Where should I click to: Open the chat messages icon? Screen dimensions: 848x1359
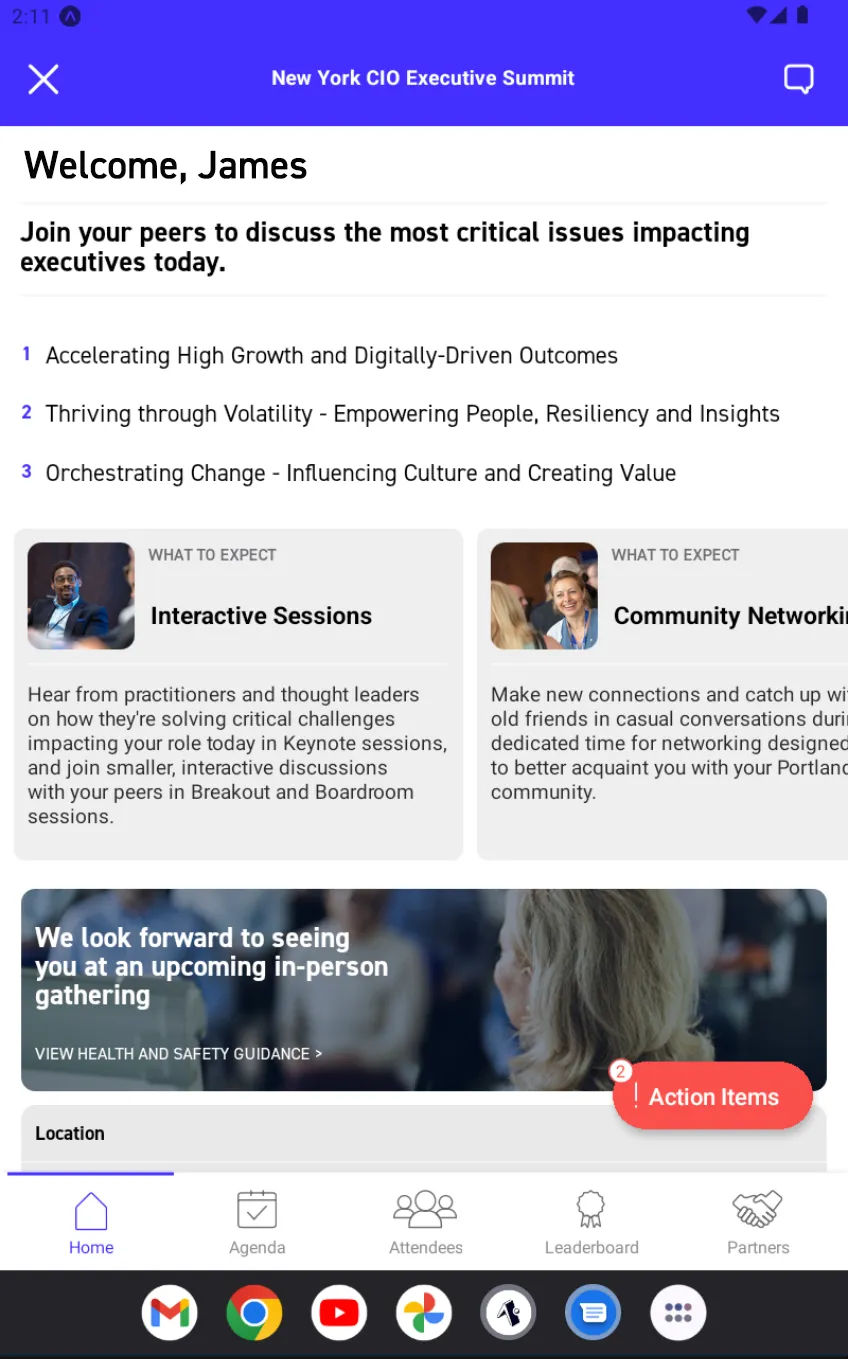(798, 79)
